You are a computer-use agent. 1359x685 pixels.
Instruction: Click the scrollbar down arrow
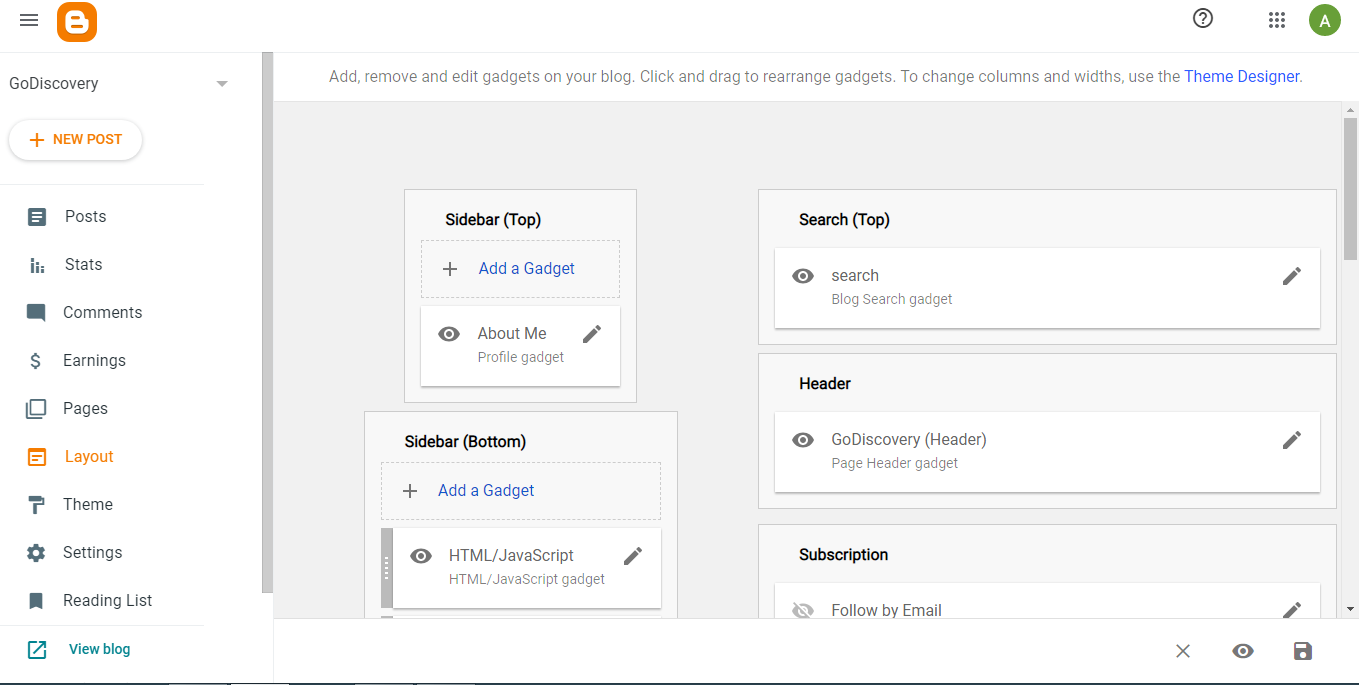(x=1350, y=608)
